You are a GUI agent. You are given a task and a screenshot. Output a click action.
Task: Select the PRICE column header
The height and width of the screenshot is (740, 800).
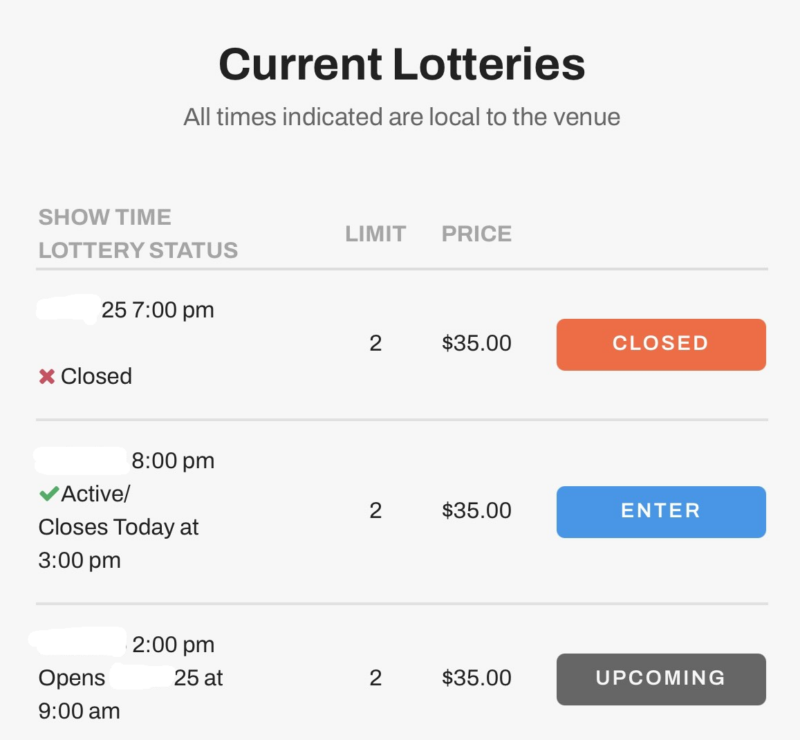pyautogui.click(x=476, y=234)
